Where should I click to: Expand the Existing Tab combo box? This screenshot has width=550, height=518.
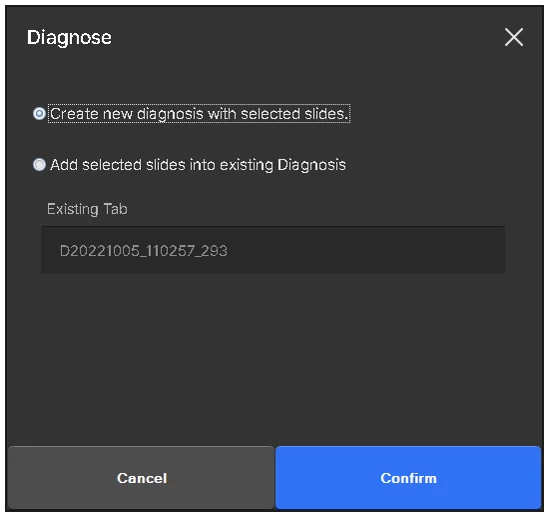tap(273, 250)
